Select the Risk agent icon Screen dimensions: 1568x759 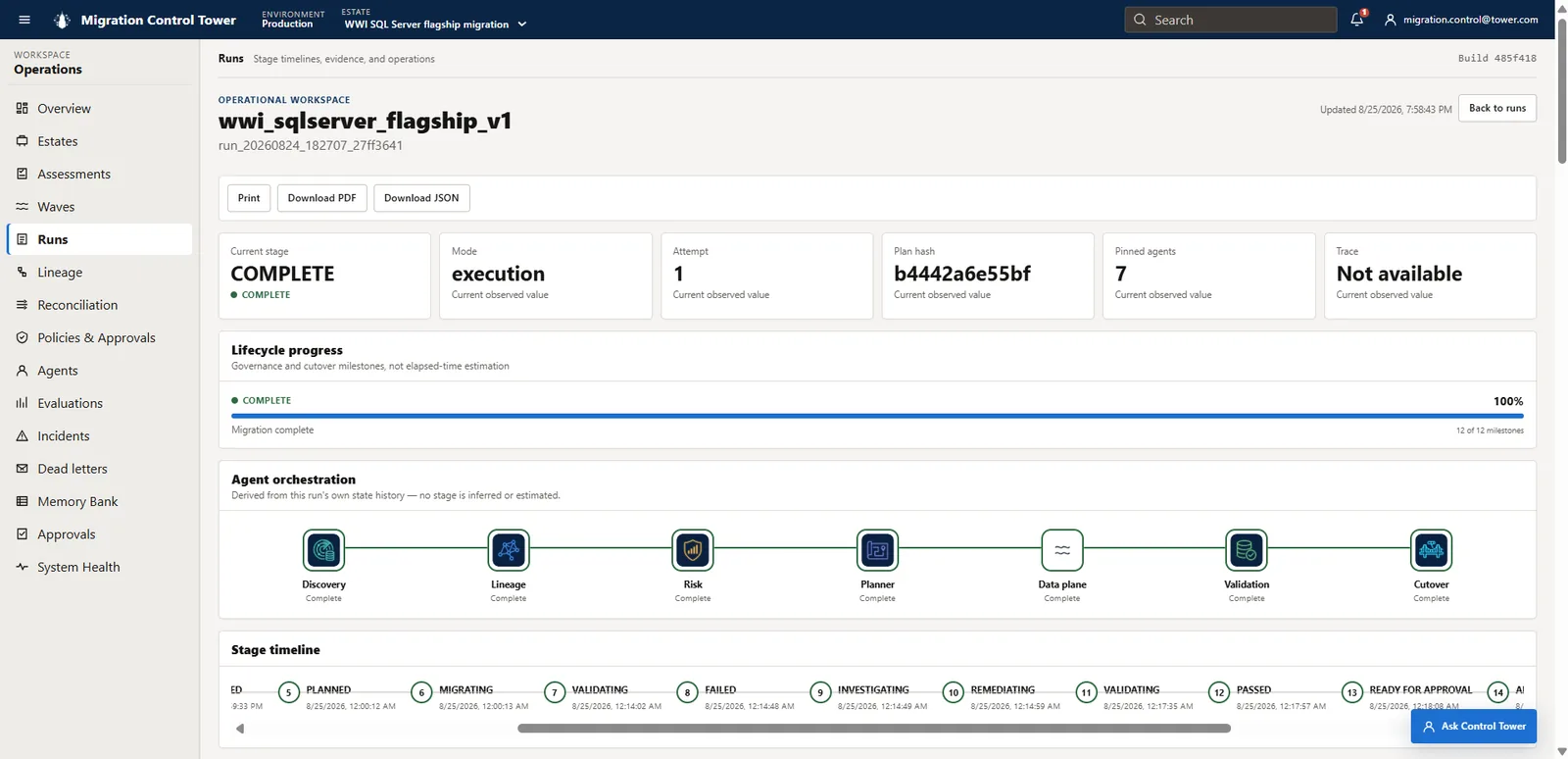tap(693, 550)
